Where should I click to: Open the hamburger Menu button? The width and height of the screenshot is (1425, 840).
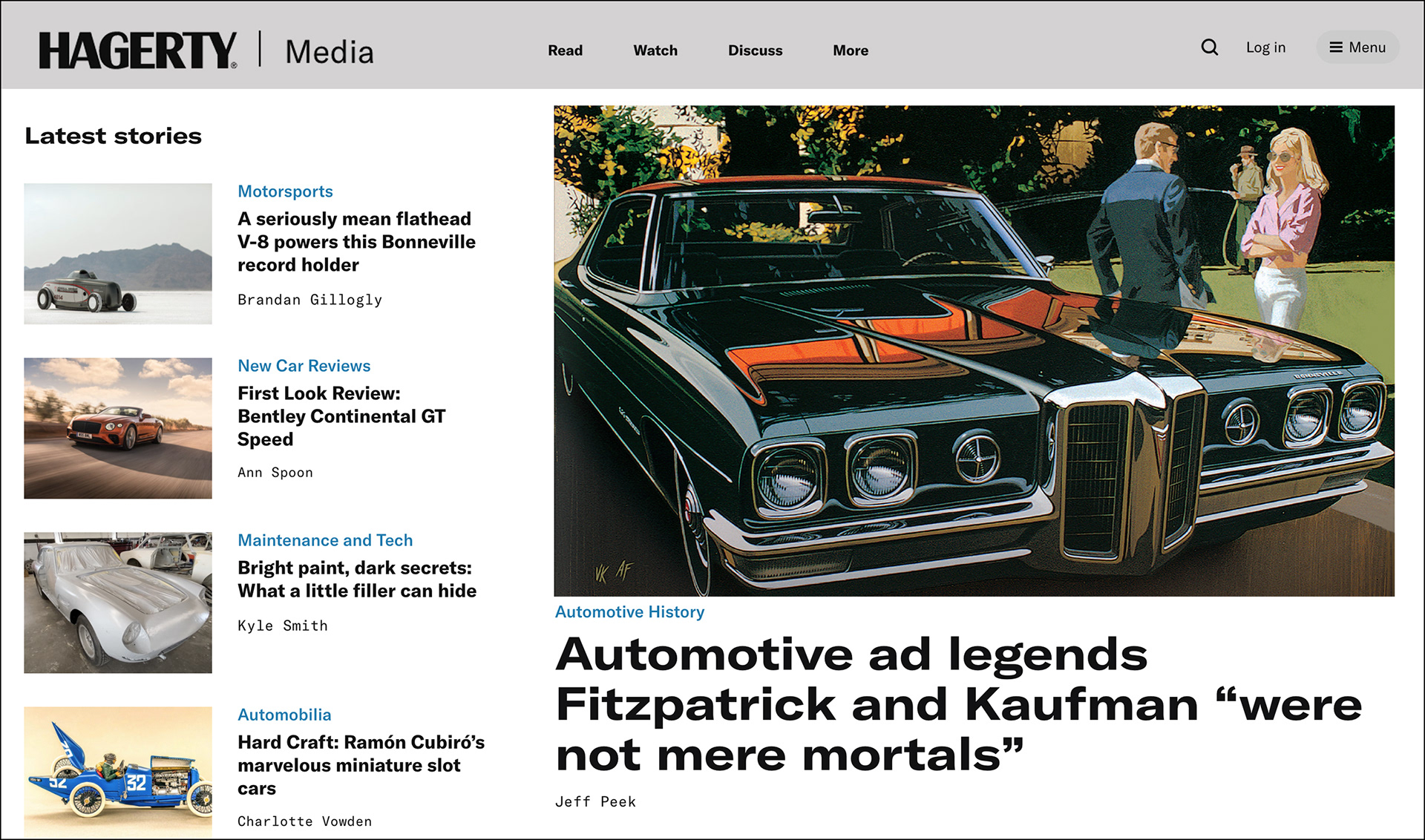click(1357, 47)
